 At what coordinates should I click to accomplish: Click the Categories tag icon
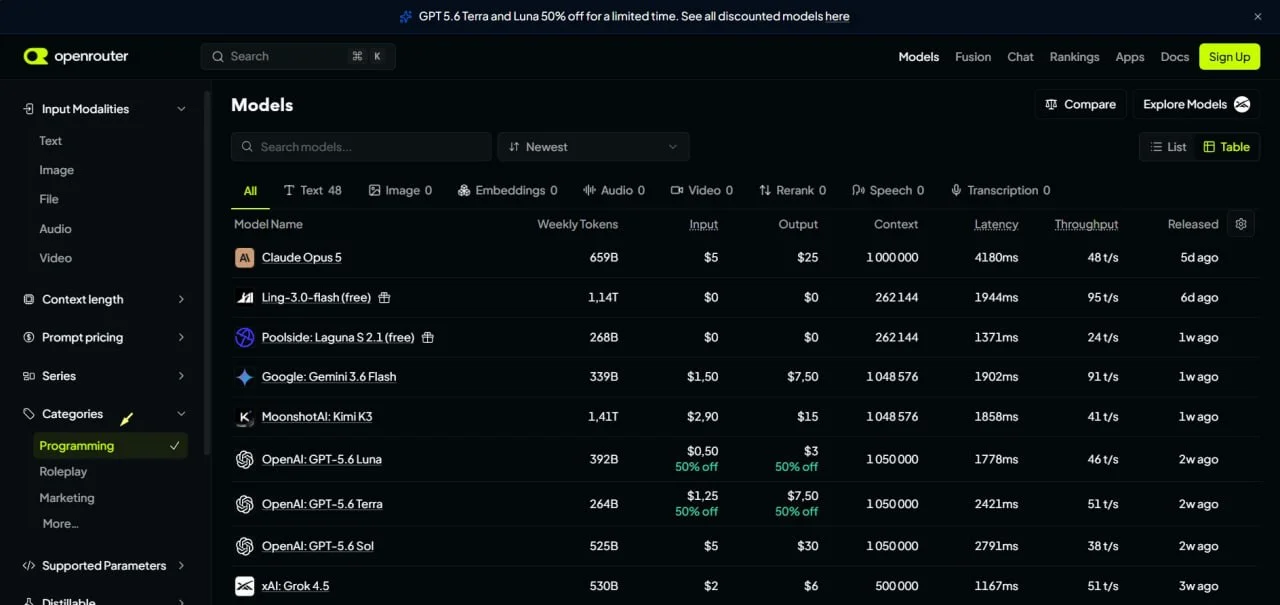(x=28, y=414)
